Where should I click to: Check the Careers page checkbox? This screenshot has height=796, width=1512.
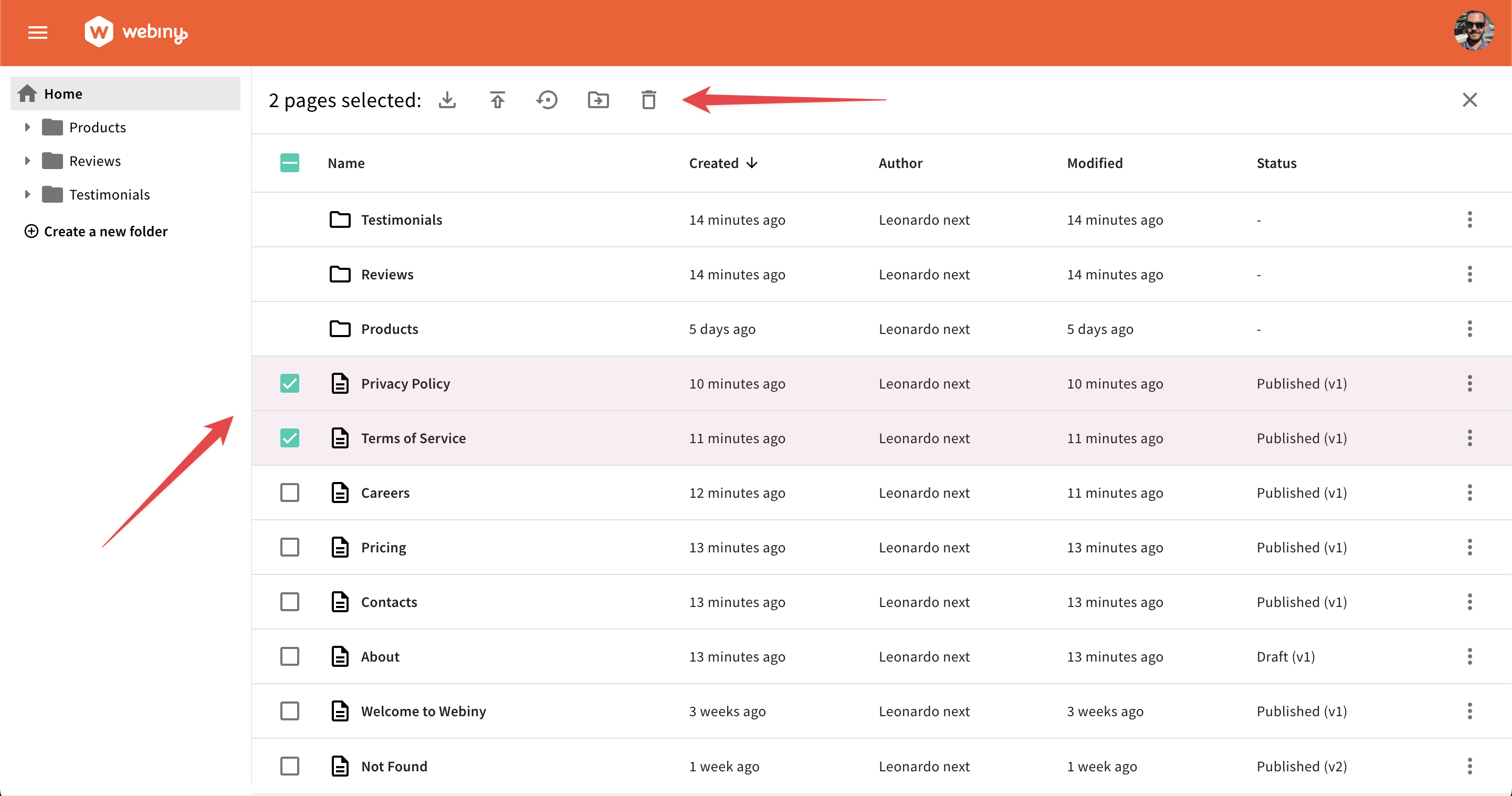[289, 493]
